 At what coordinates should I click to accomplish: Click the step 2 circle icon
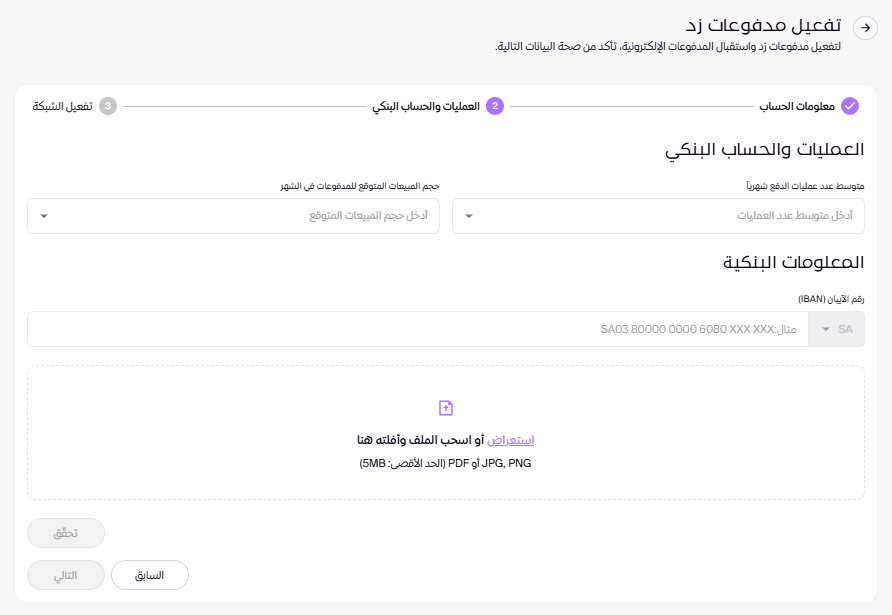pyautogui.click(x=495, y=106)
